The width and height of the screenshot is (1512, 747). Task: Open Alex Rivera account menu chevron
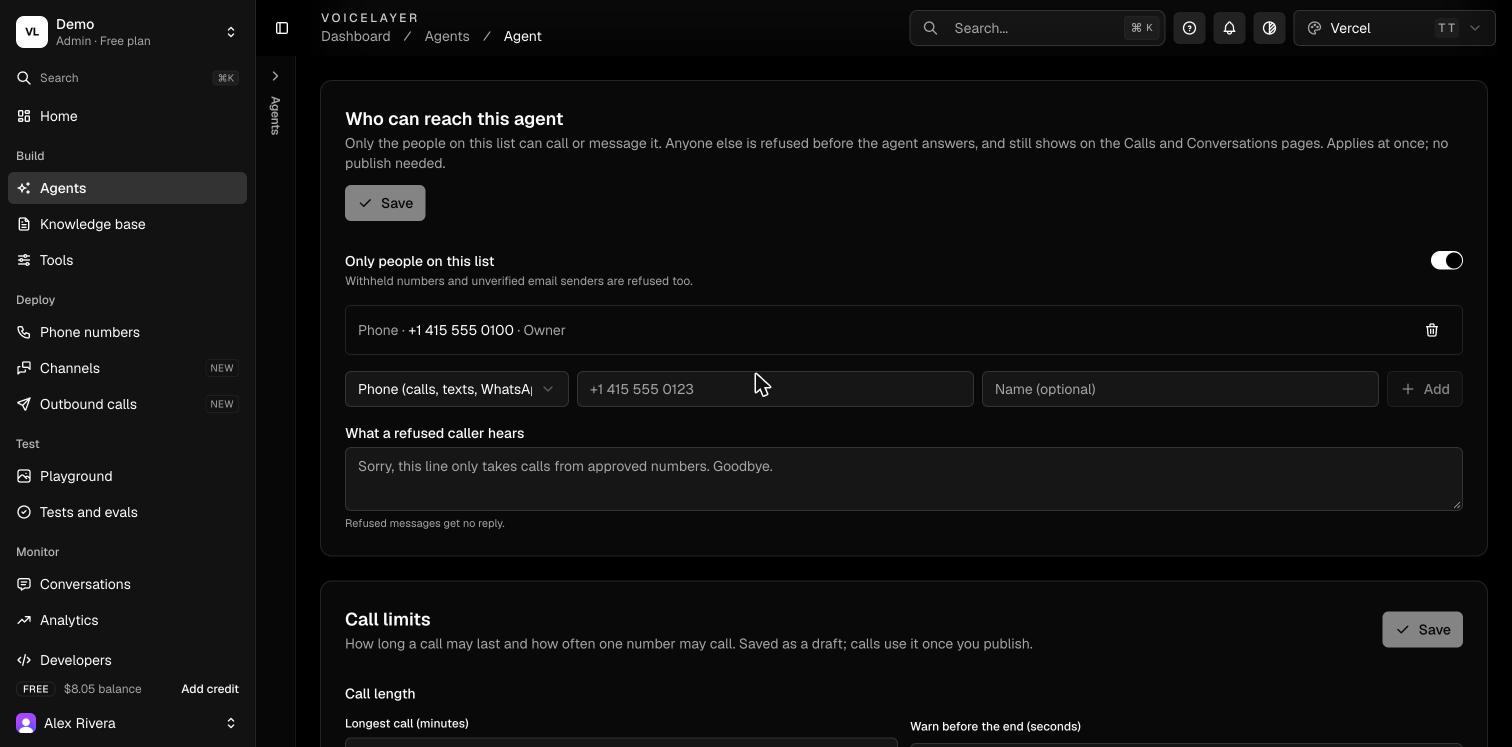231,723
